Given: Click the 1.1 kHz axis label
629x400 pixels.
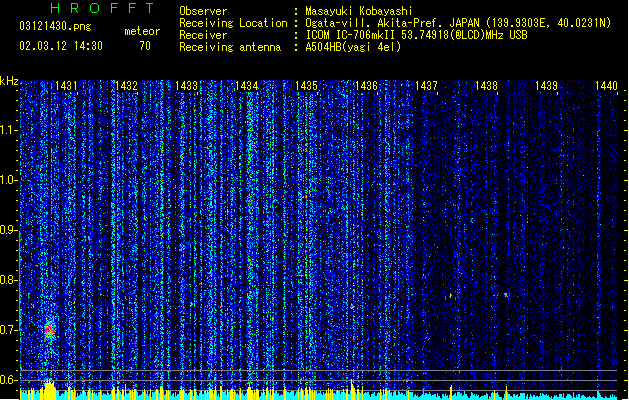Looking at the screenshot, I should tap(8, 130).
